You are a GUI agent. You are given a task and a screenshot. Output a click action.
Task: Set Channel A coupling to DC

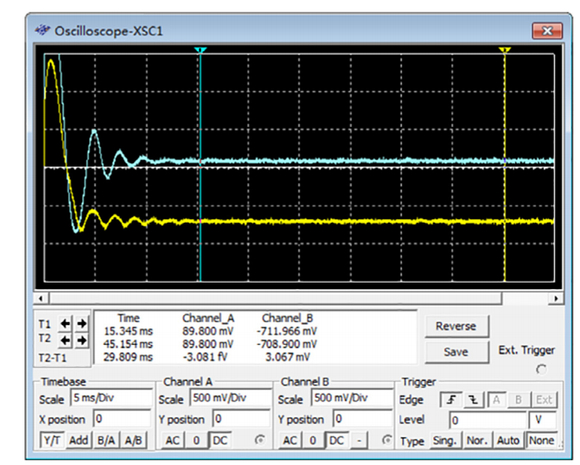click(220, 440)
